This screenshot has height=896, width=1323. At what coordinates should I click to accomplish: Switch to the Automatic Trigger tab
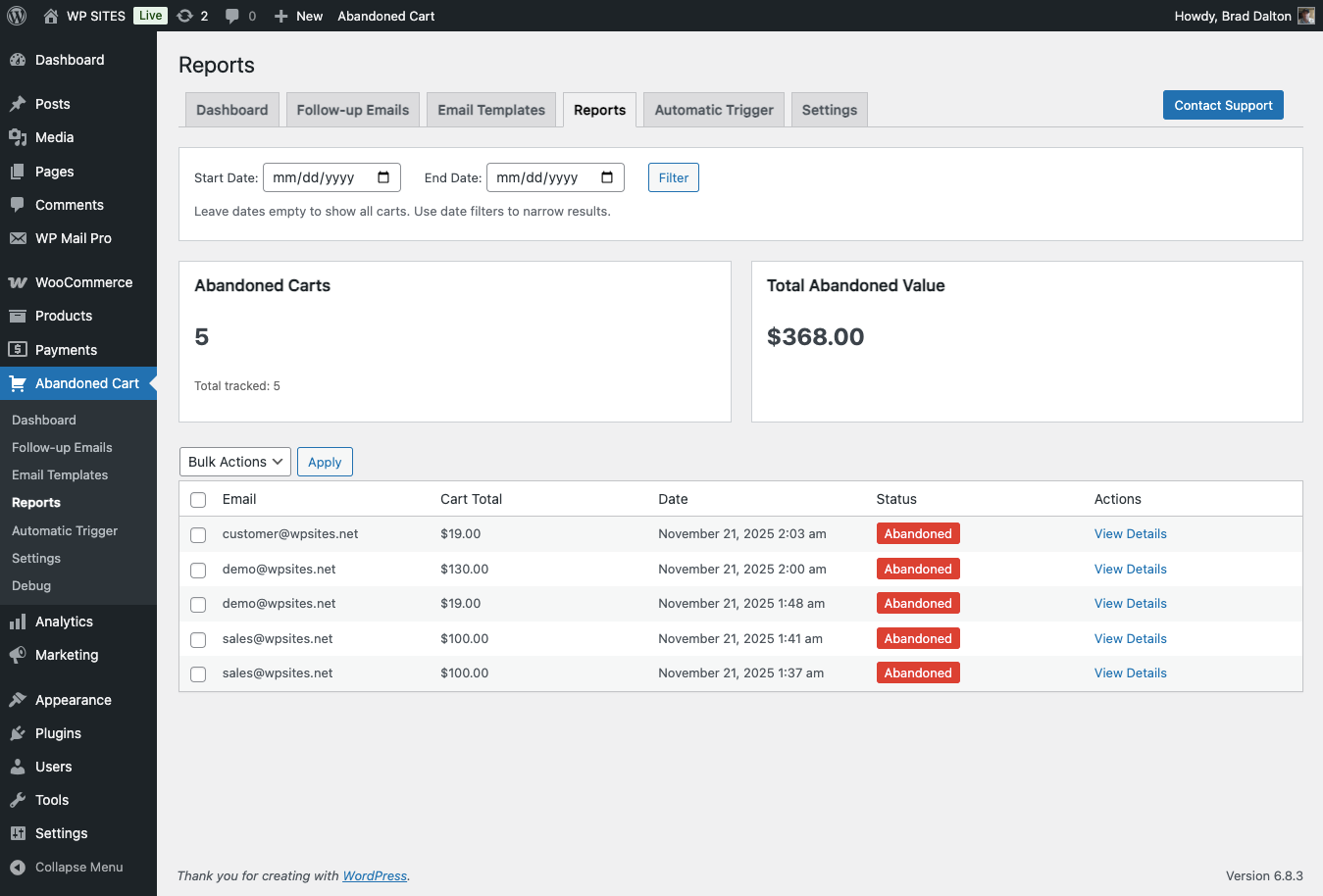coord(713,110)
